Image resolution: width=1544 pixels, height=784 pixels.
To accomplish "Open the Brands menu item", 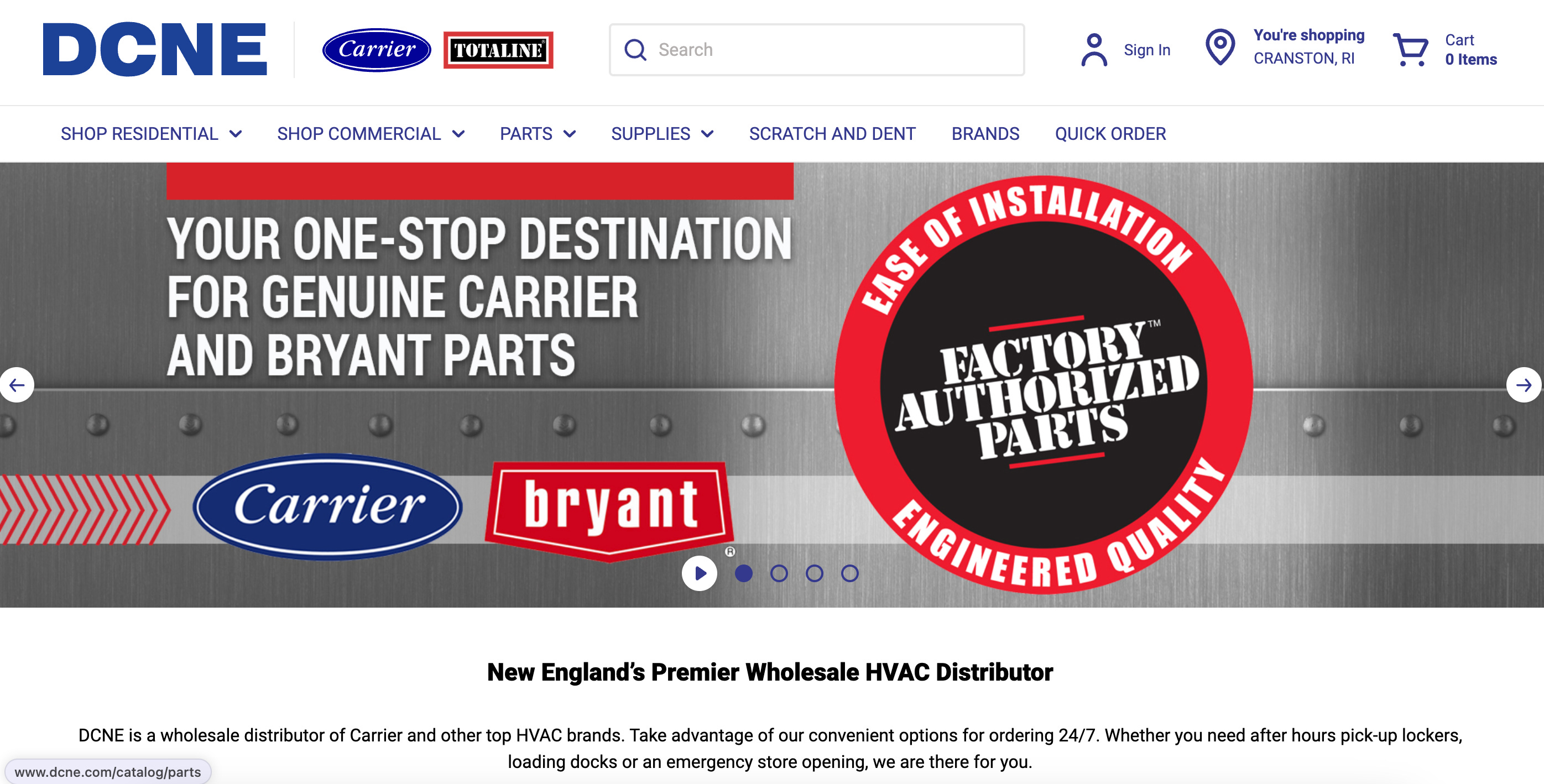I will point(985,134).
